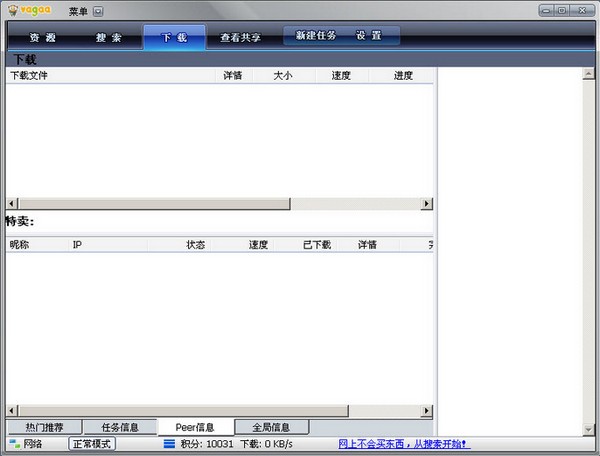Screen dimensions: 600x456
Task: Toggle the 正常模式 mode button
Action: coord(92,444)
